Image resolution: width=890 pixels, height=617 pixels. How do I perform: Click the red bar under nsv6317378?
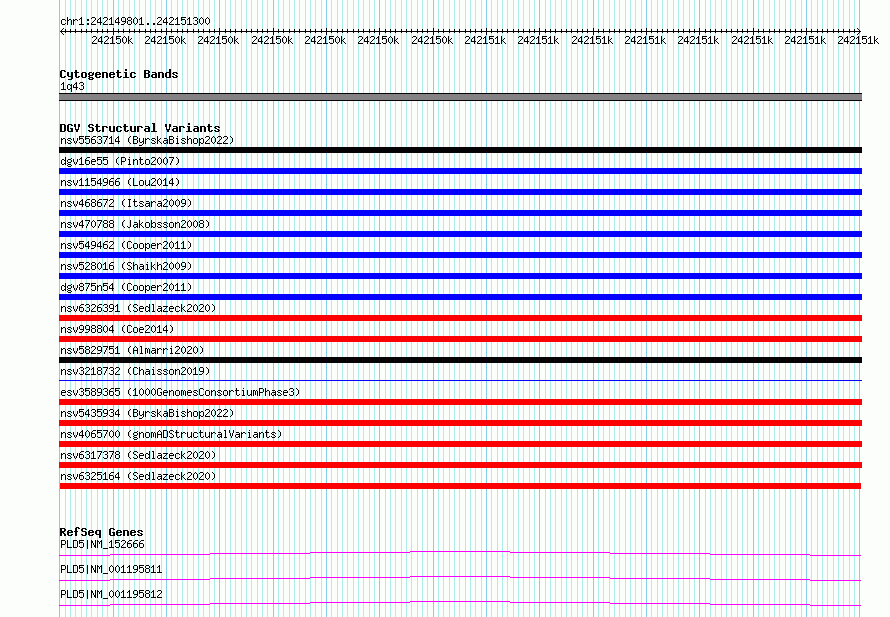(460, 465)
